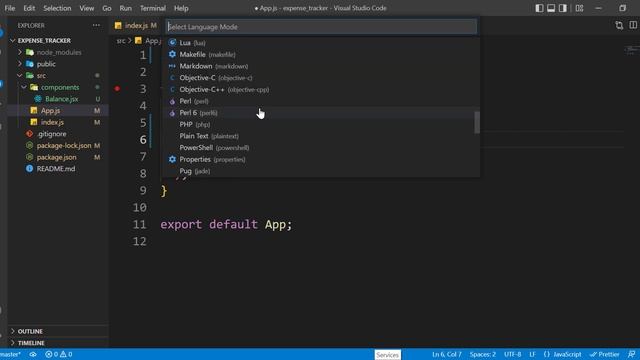Collapse the EXPENSE_TRACKER root folder
The height and width of the screenshot is (360, 640).
click(44, 40)
